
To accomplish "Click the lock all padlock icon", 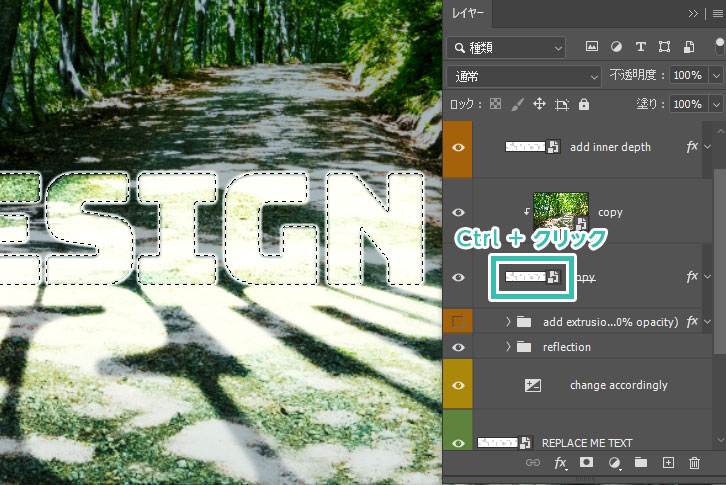I will (584, 104).
